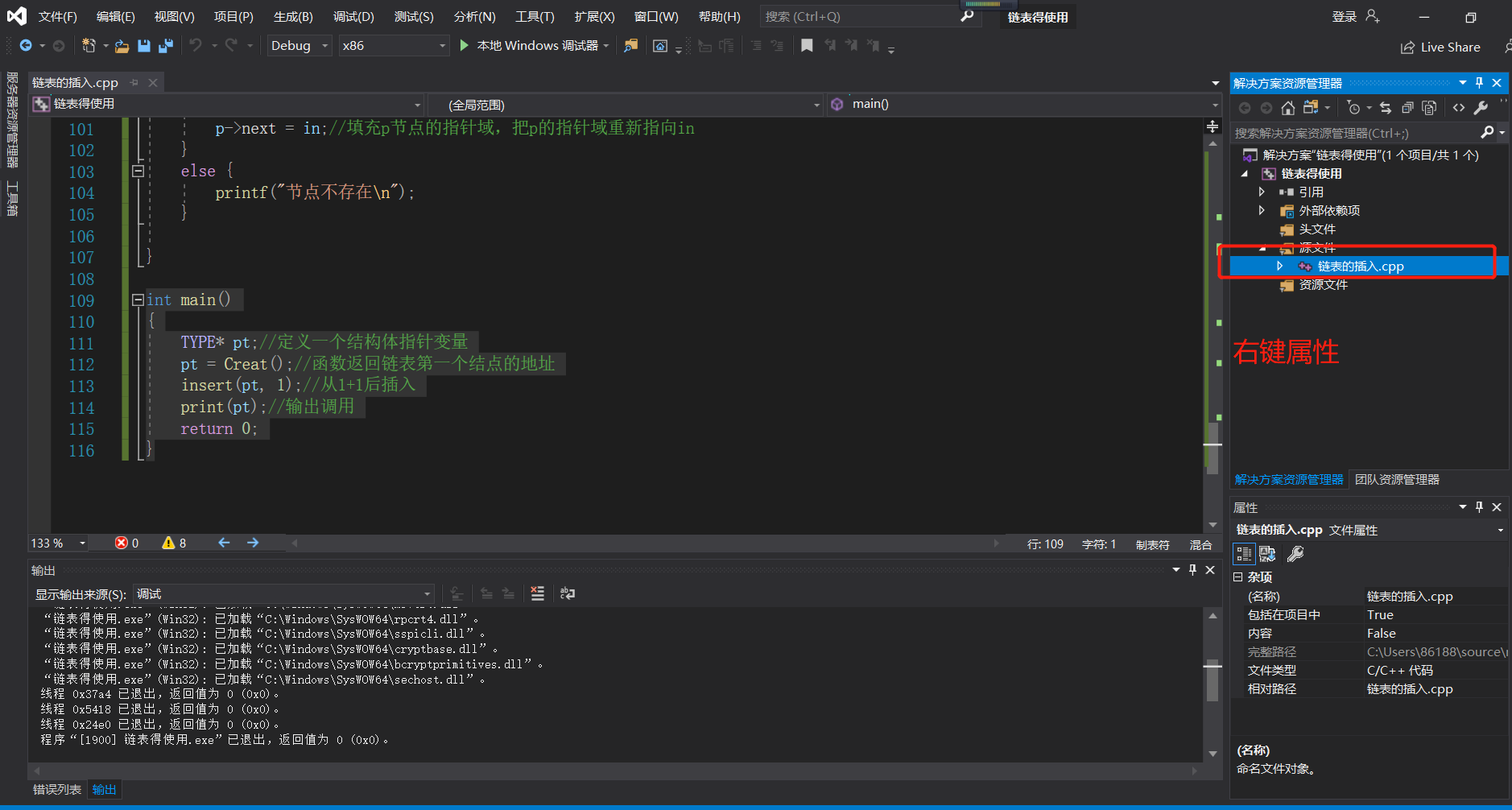Open the main() member dropdown
Screen dimensions: 1512x810
[x=1025, y=105]
